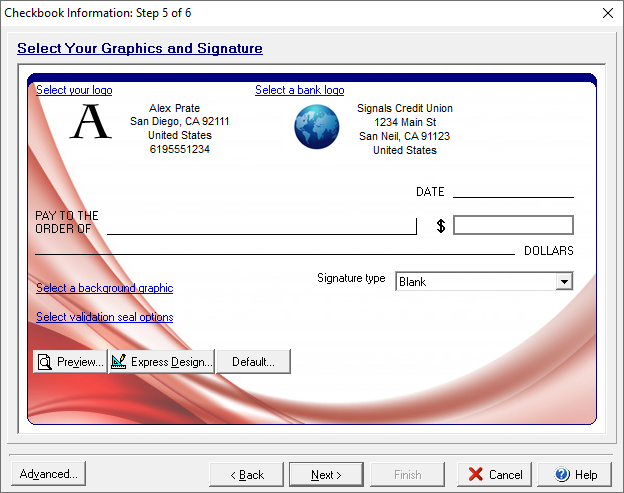Screen dimensions: 624x493
Task: Click the DOLLARS label on the check
Action: 549,251
